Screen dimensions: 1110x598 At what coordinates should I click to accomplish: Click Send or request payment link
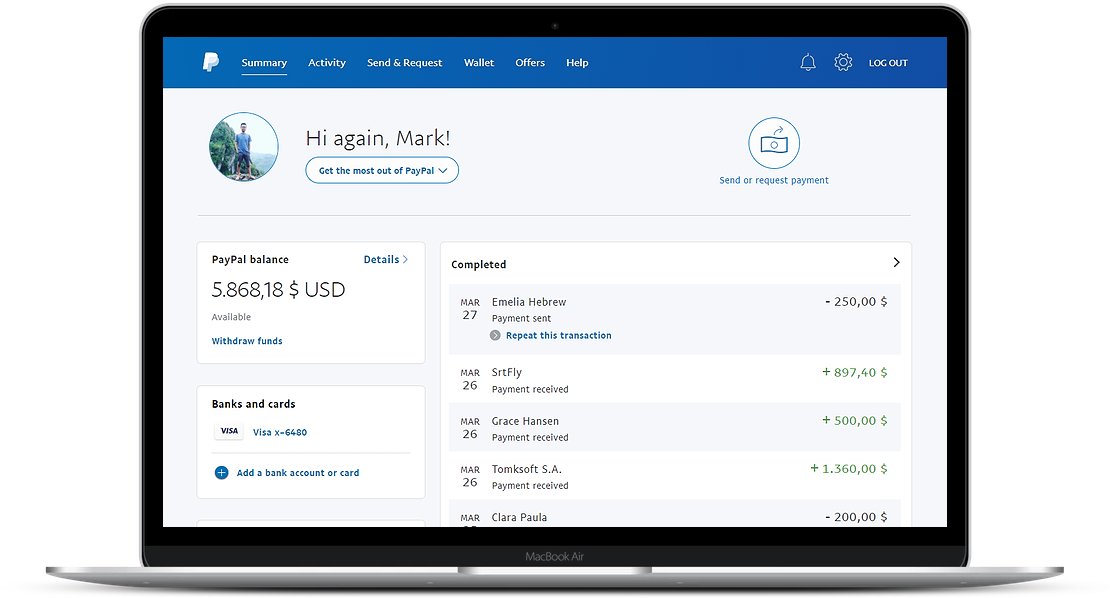coord(774,180)
